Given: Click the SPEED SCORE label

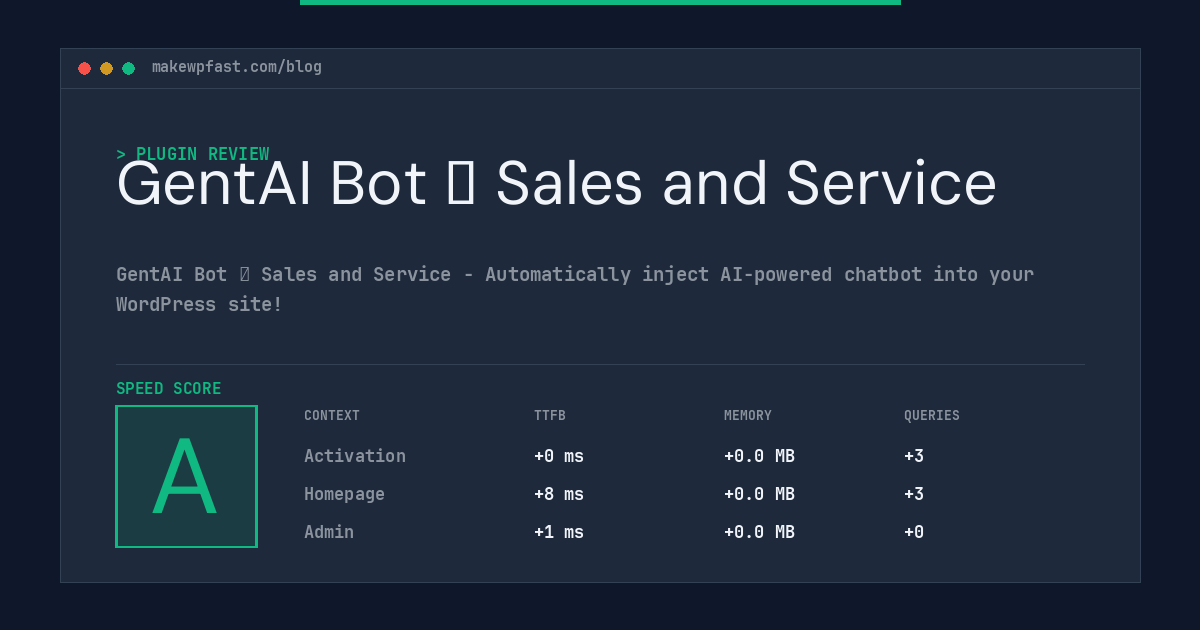Looking at the screenshot, I should point(169,389).
